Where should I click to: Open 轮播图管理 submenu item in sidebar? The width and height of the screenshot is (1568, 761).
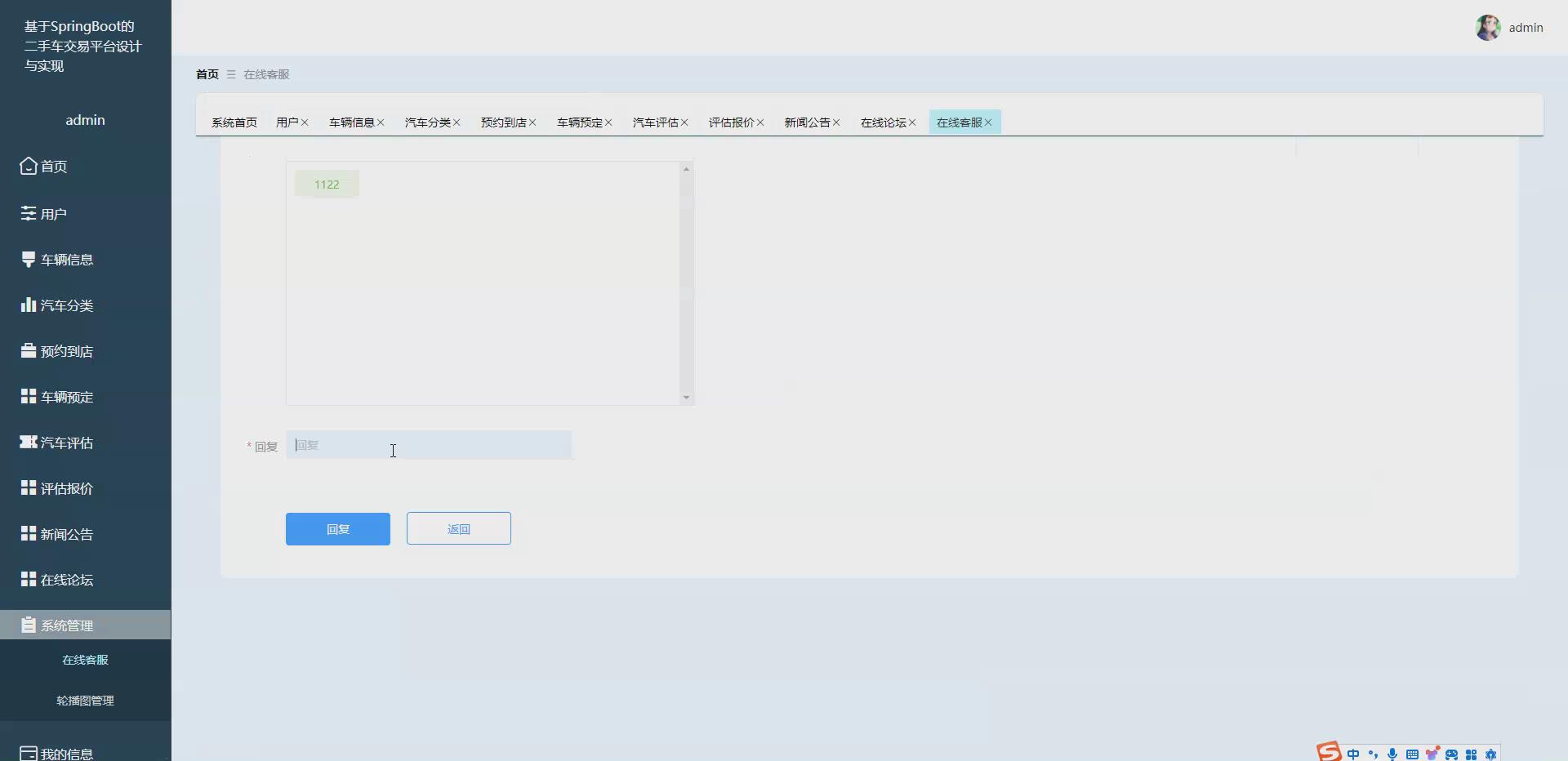pos(85,701)
